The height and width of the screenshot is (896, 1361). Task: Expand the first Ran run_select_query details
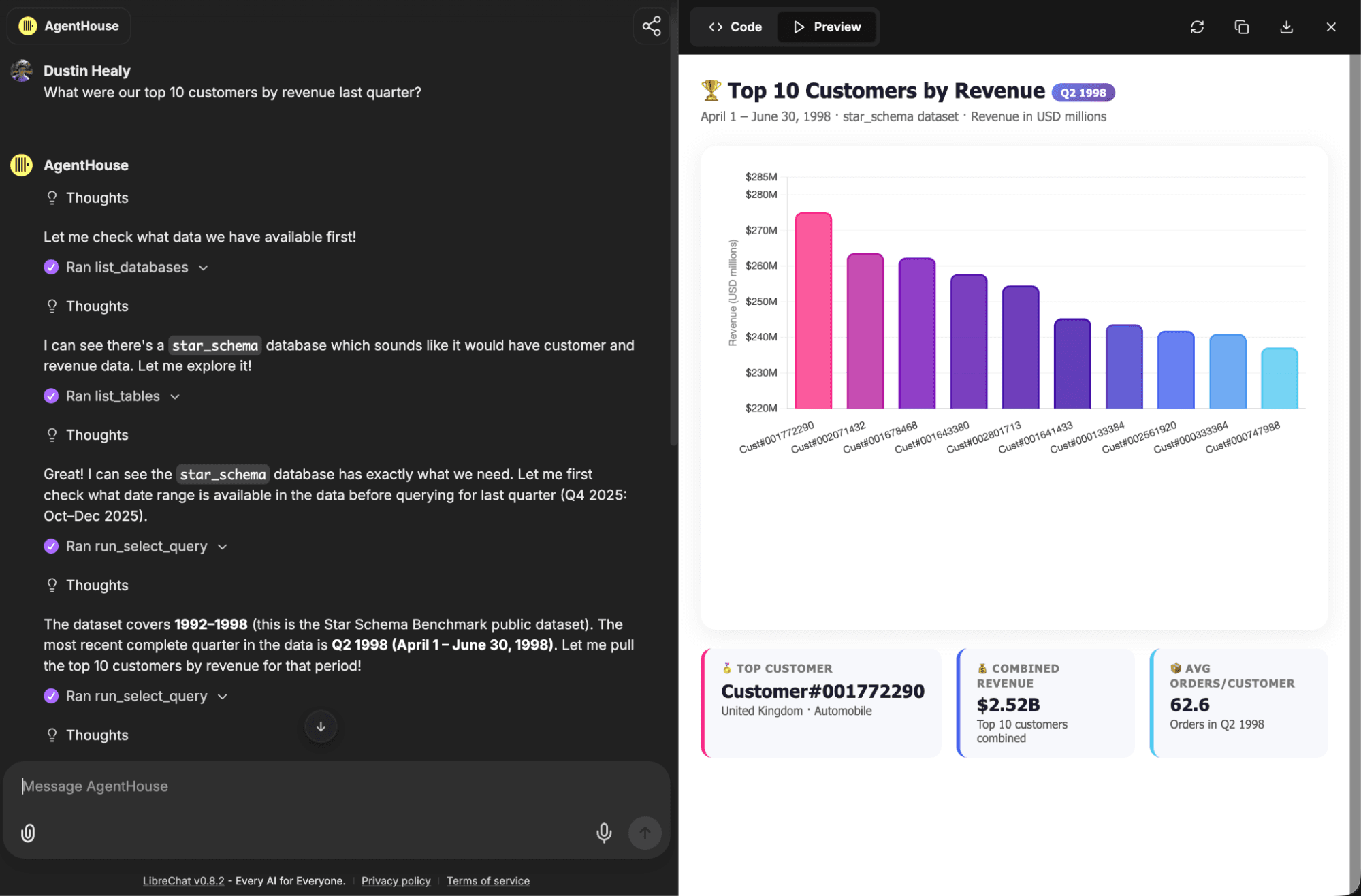point(136,547)
